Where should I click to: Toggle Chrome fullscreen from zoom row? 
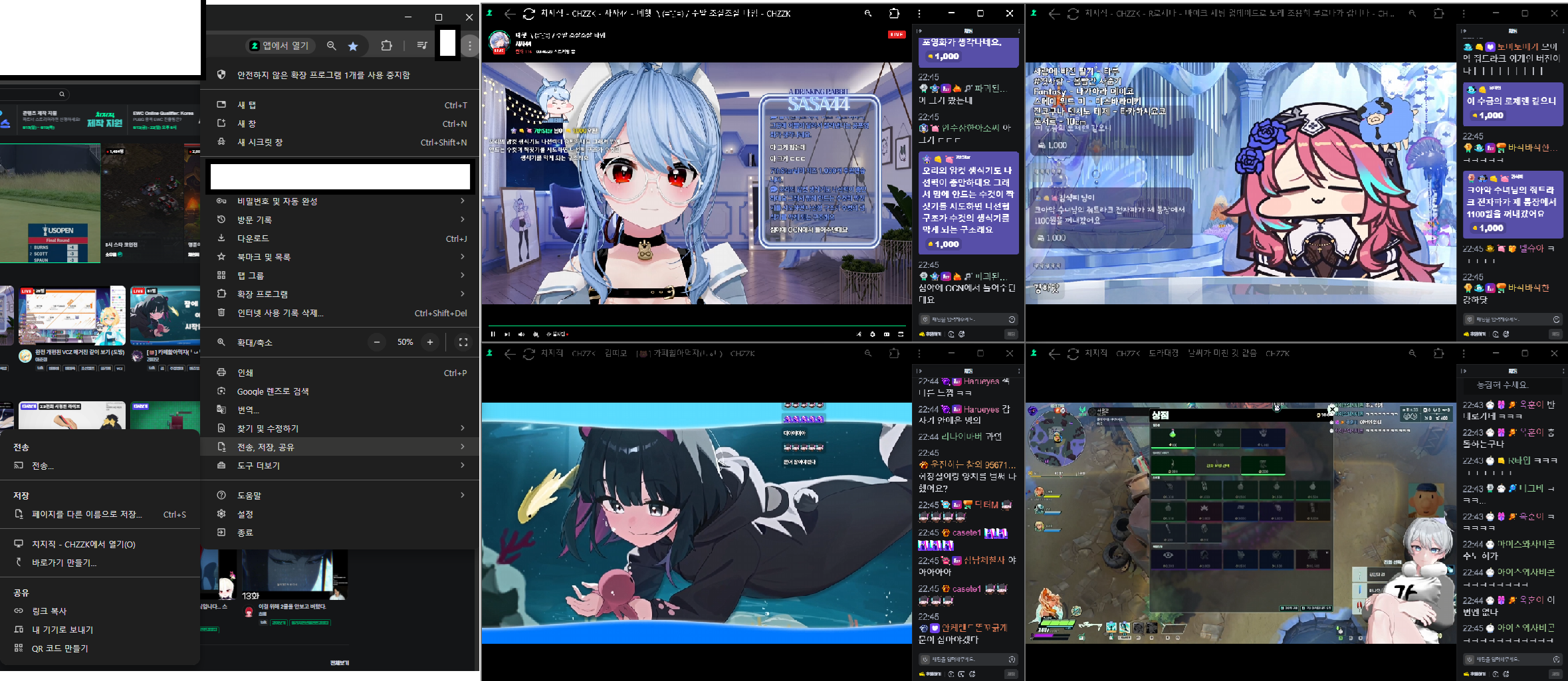(x=463, y=342)
